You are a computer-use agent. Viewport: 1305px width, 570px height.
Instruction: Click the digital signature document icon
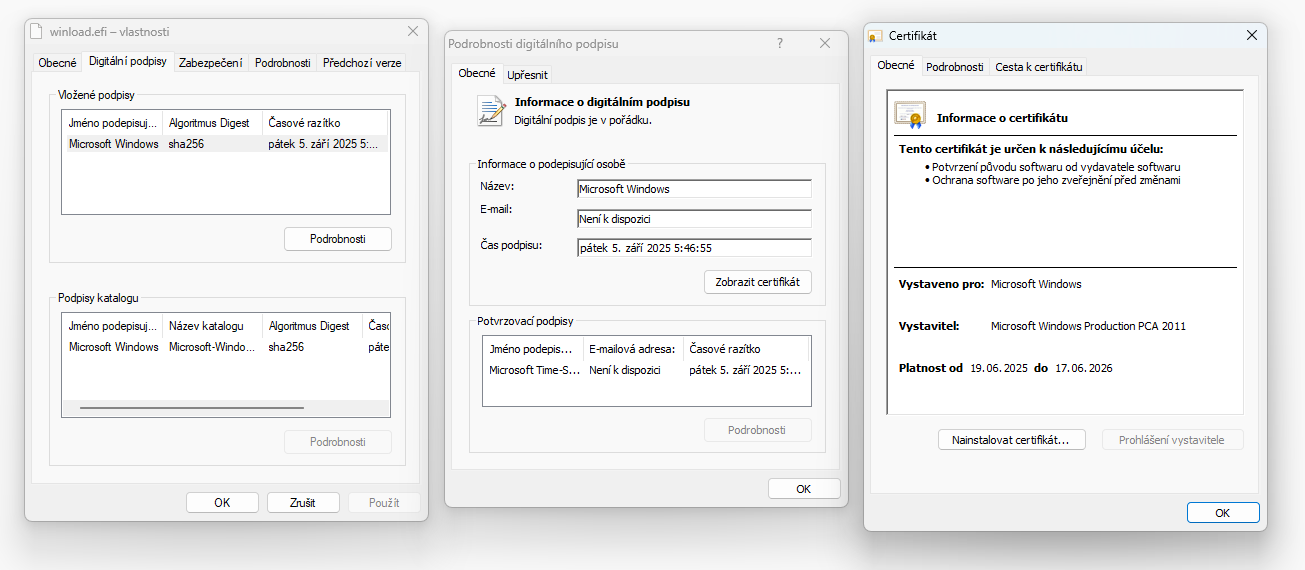tap(490, 110)
